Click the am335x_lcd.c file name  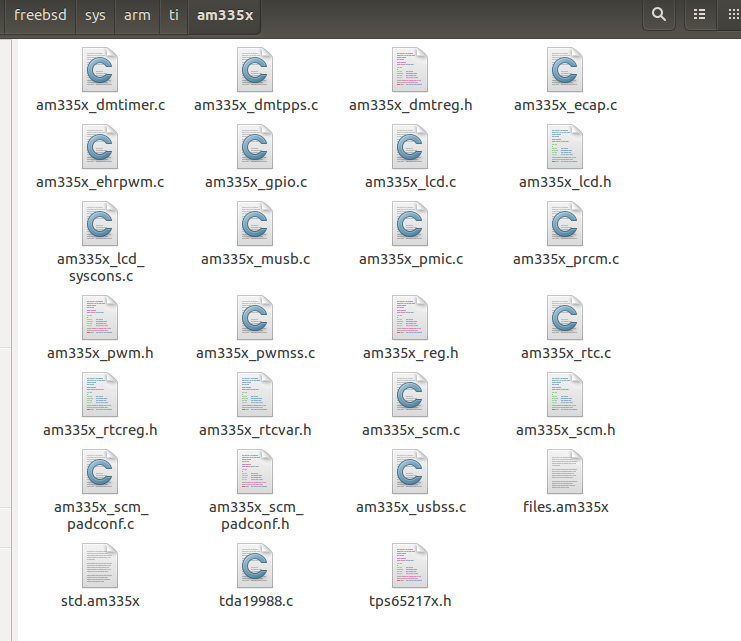[x=411, y=182]
